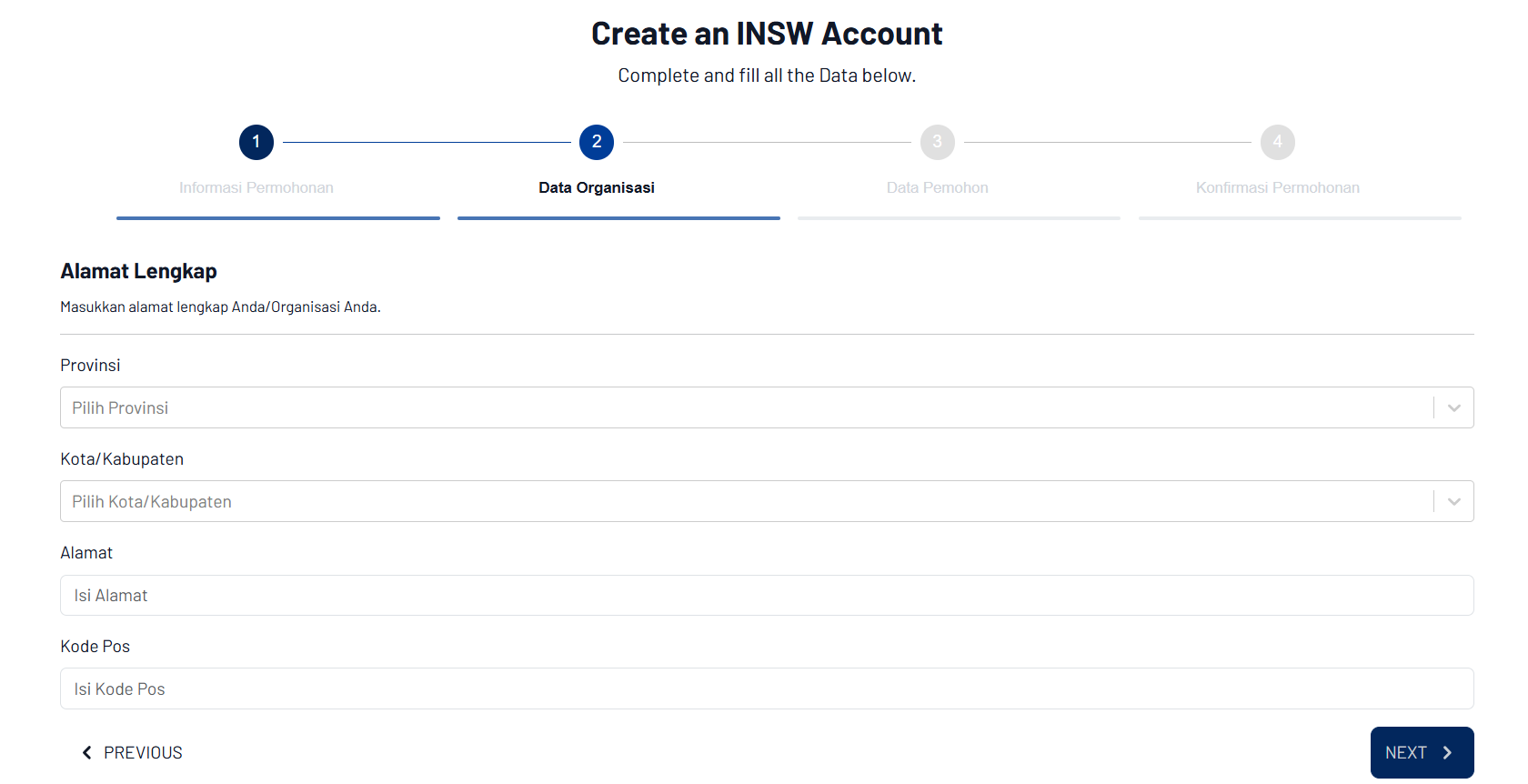
Task: Click the step 1 circle indicator
Action: [256, 142]
